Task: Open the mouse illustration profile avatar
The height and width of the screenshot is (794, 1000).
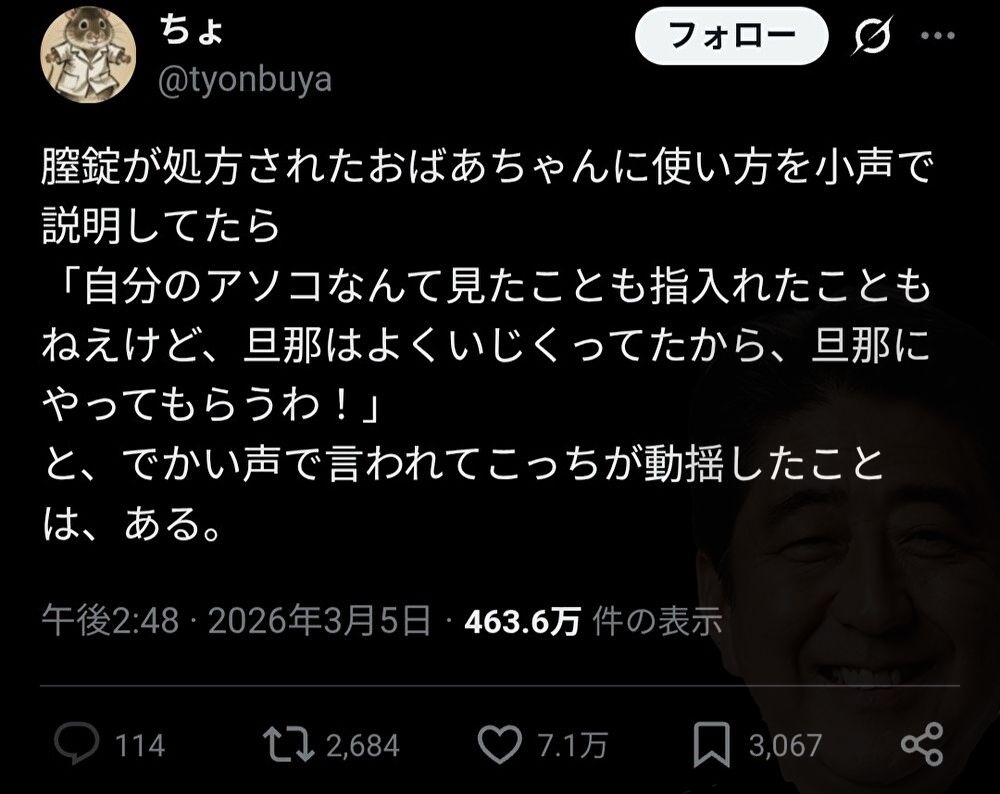Action: (88, 55)
